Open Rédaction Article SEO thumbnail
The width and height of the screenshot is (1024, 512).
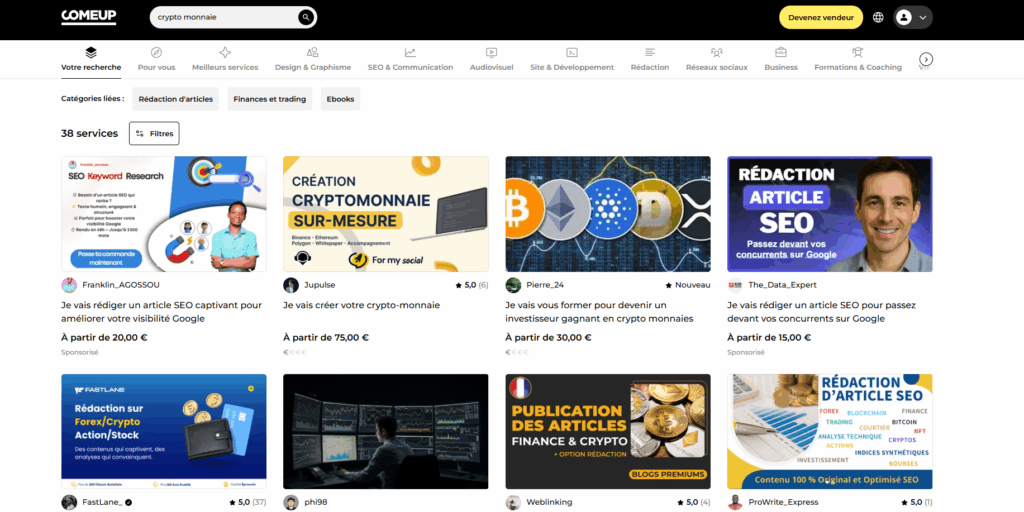[830, 214]
